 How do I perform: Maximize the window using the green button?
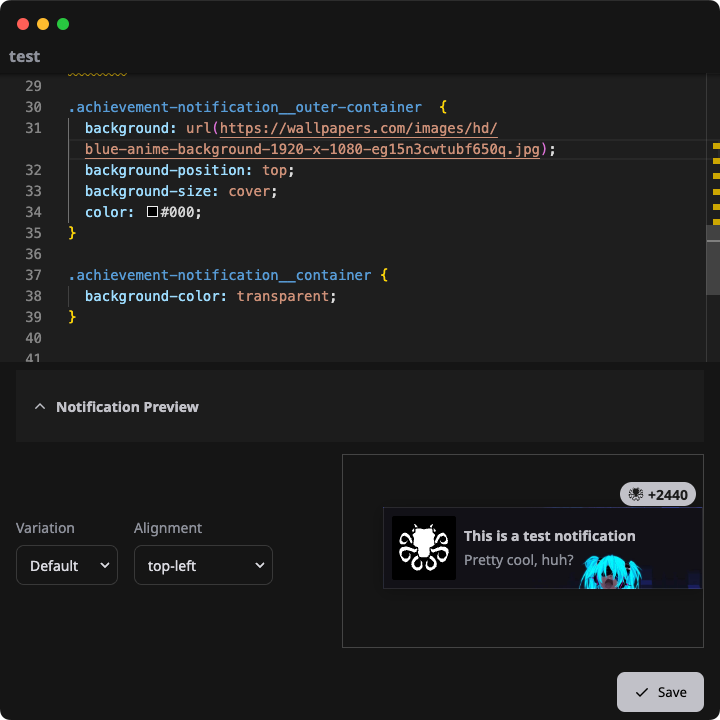point(63,23)
